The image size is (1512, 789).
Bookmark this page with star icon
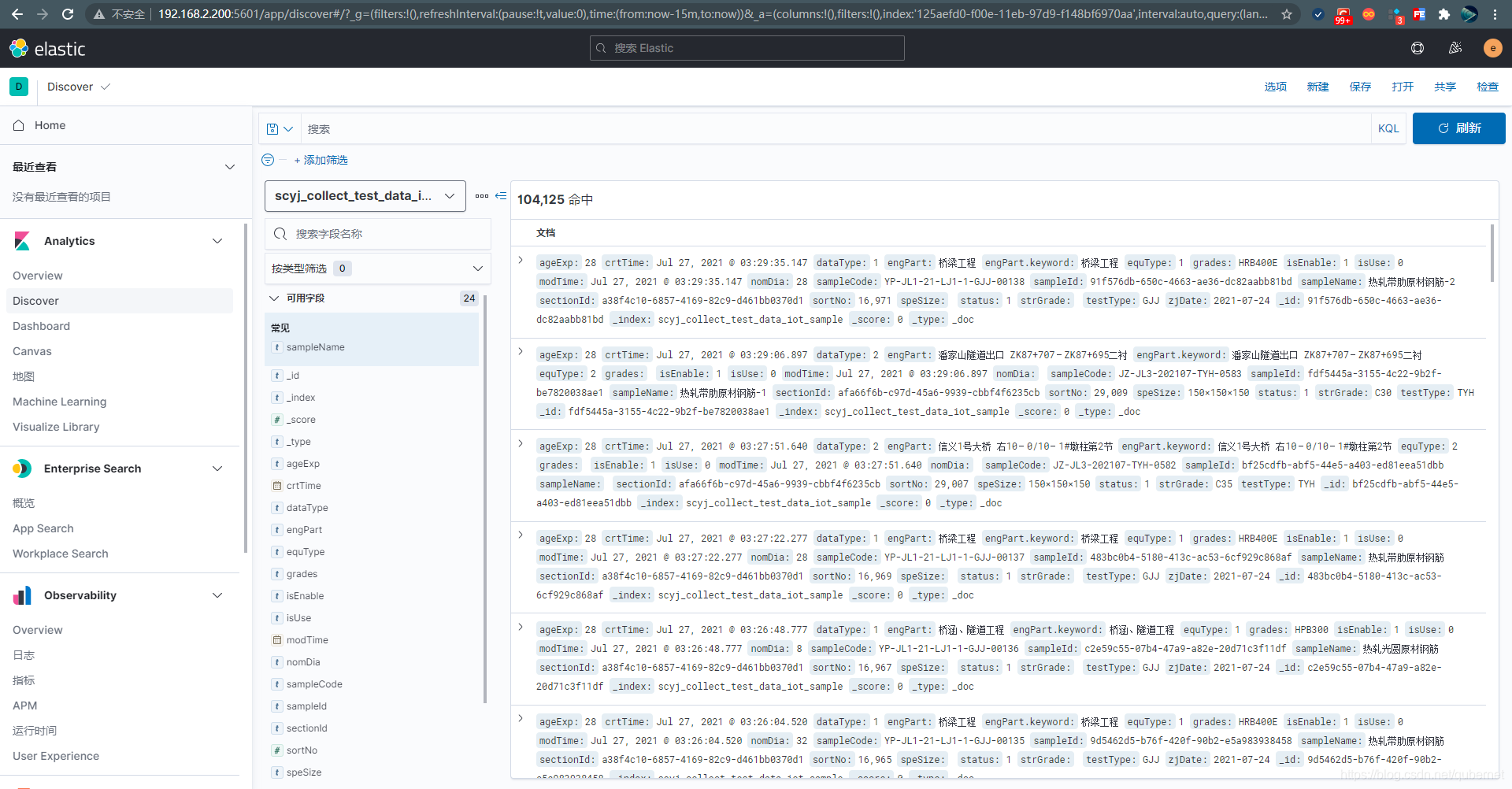1287,14
